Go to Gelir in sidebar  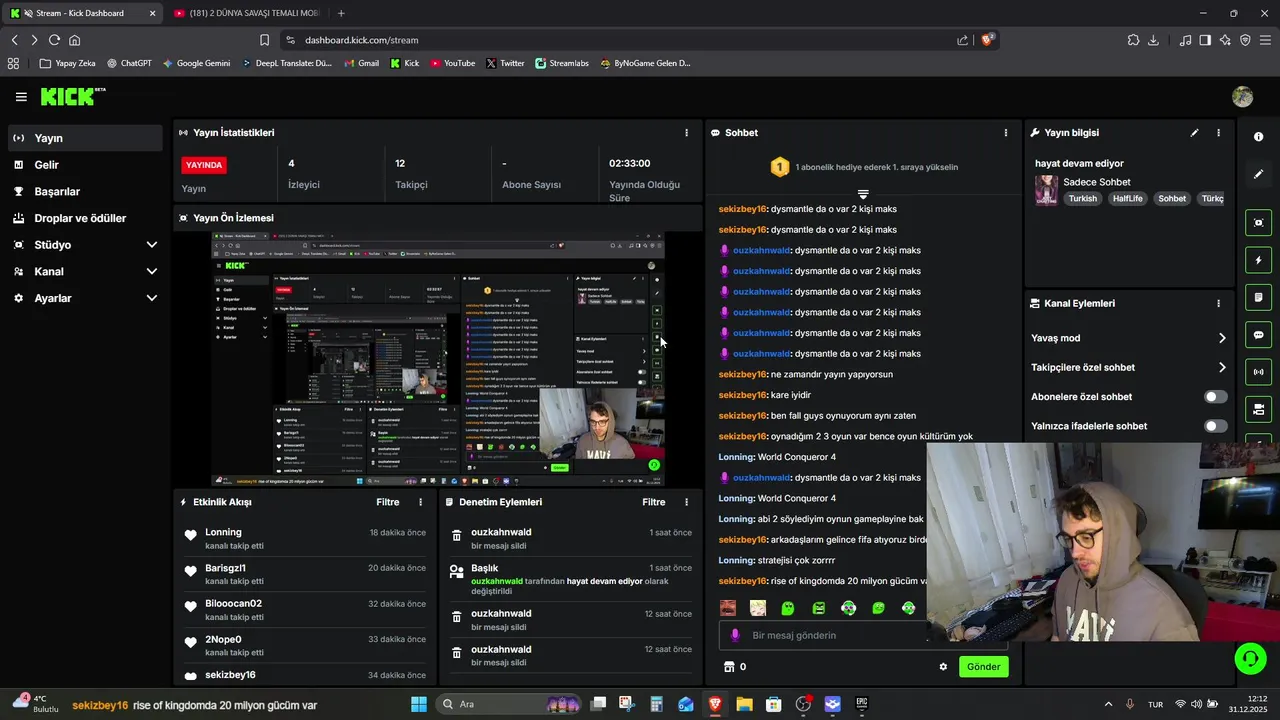point(85,165)
